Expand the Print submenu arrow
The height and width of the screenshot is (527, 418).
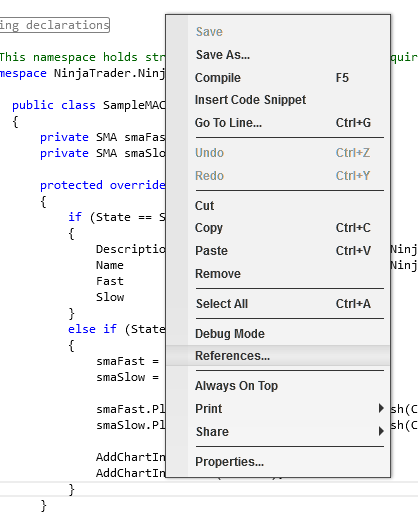click(x=381, y=408)
